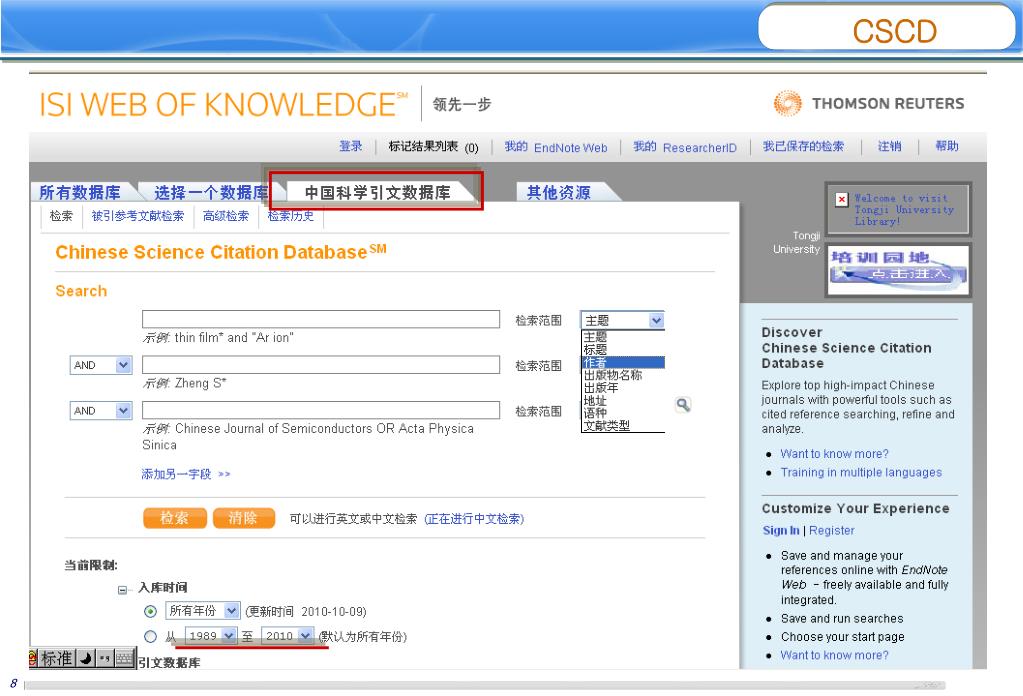Choose 地址 in the dropdown list
The width and height of the screenshot is (1023, 696).
(x=622, y=401)
